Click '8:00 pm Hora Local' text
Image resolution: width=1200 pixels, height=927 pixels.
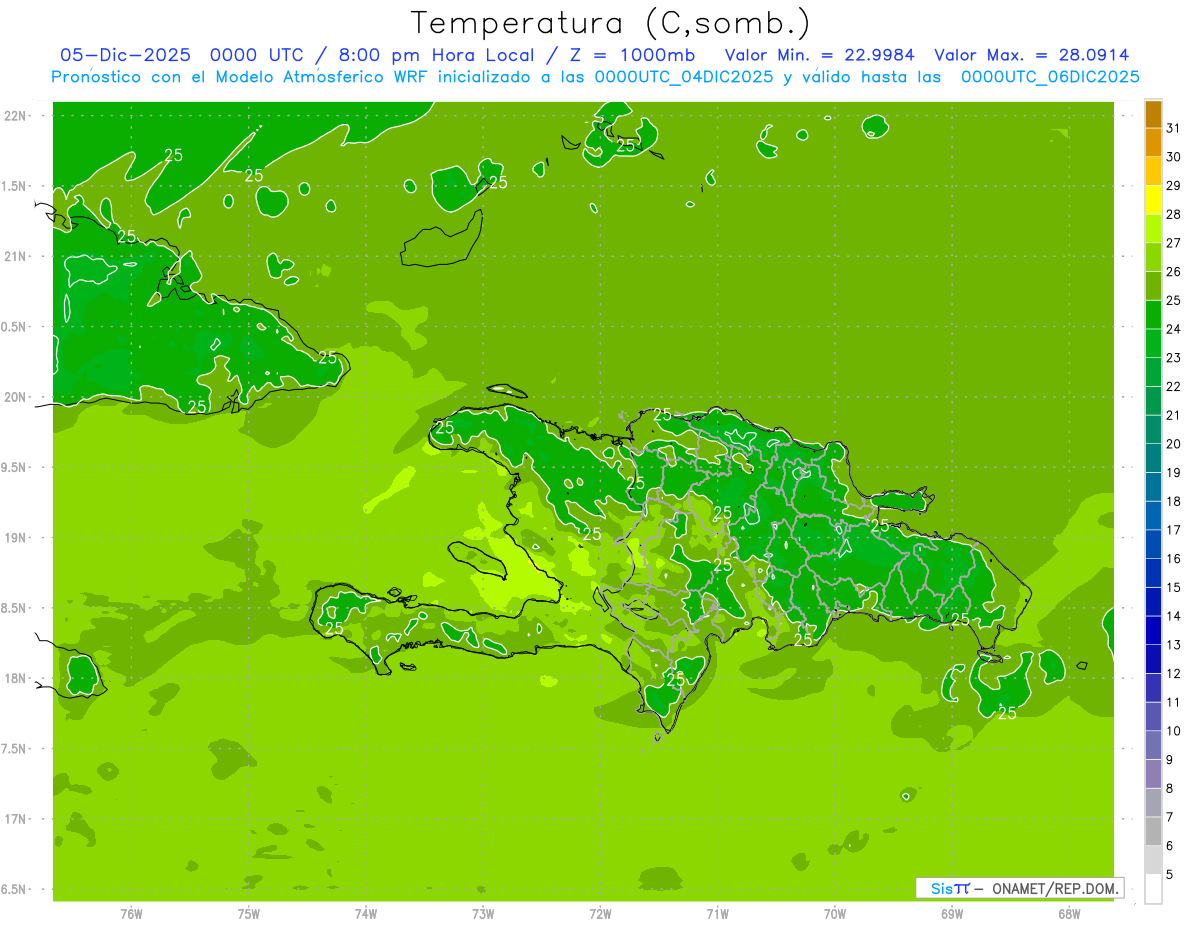[436, 55]
